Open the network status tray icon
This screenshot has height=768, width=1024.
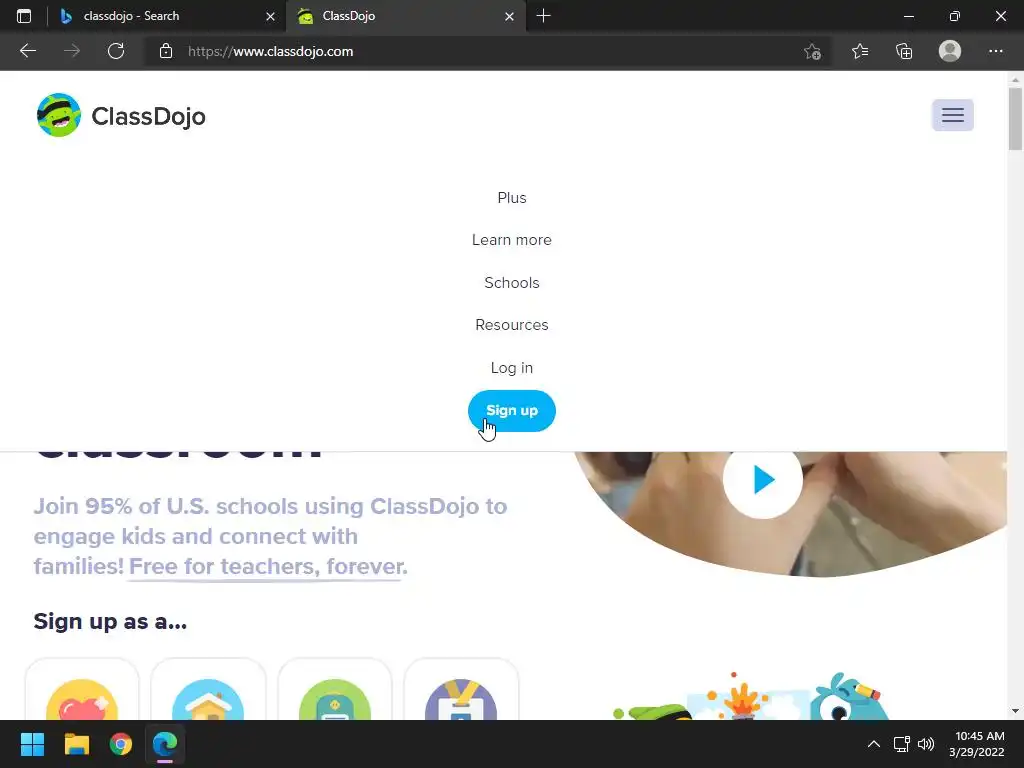coord(901,744)
